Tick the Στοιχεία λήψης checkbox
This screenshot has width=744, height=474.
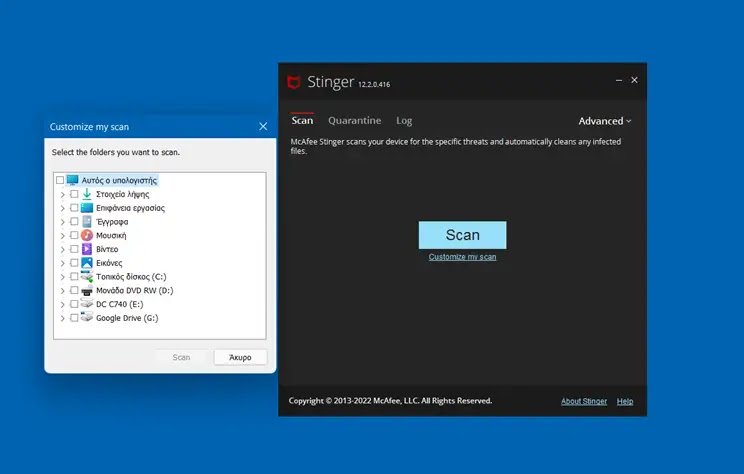(x=74, y=194)
